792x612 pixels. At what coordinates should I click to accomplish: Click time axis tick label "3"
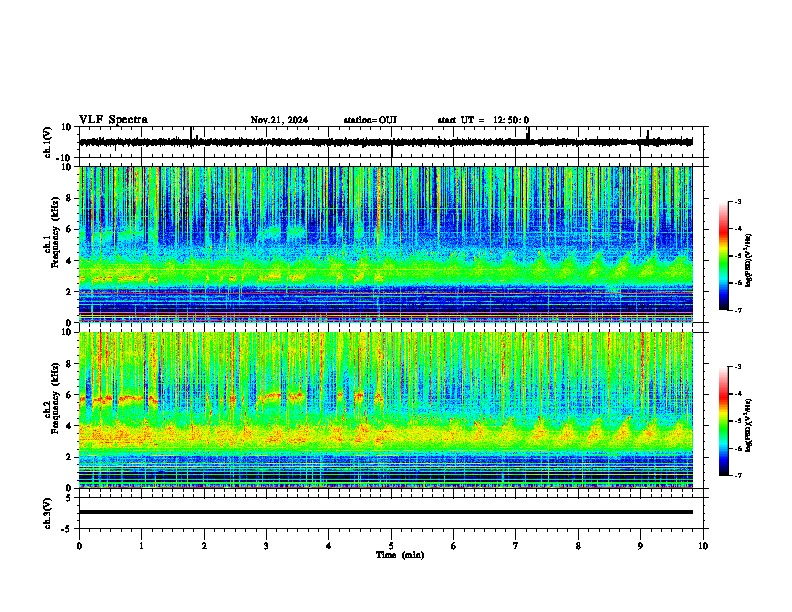(266, 546)
